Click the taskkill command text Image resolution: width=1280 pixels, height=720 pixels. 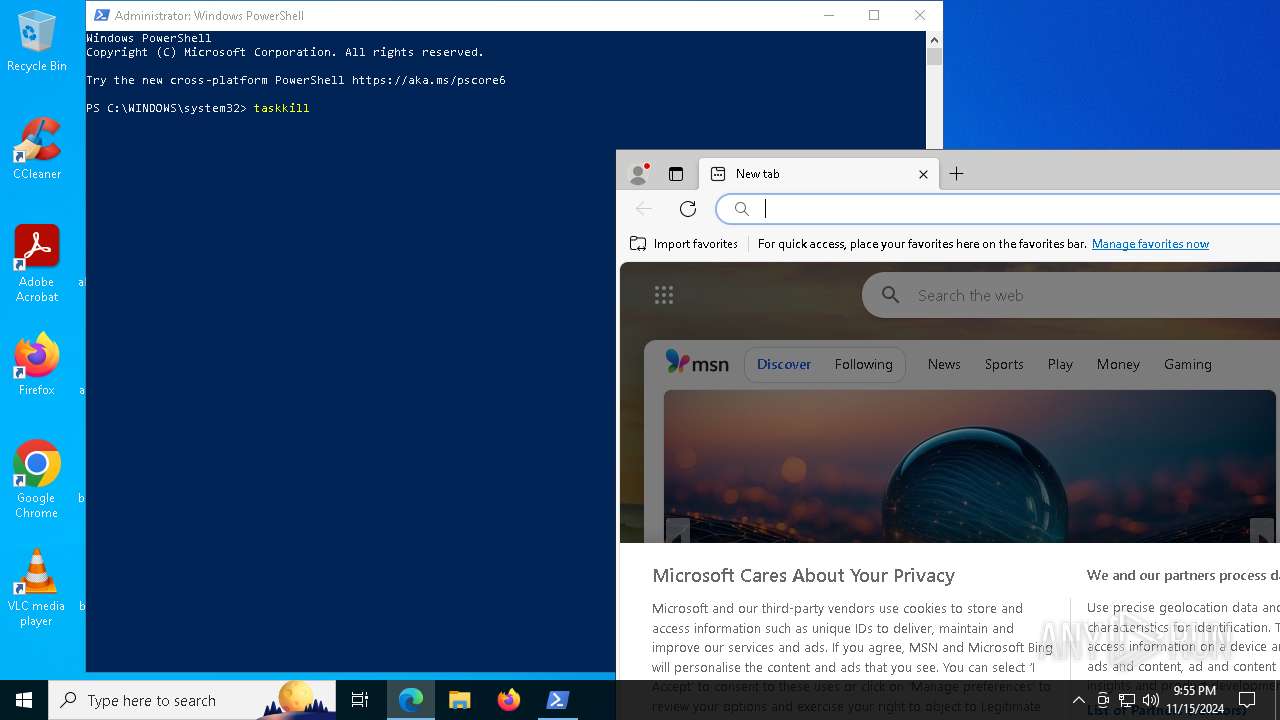coord(282,108)
